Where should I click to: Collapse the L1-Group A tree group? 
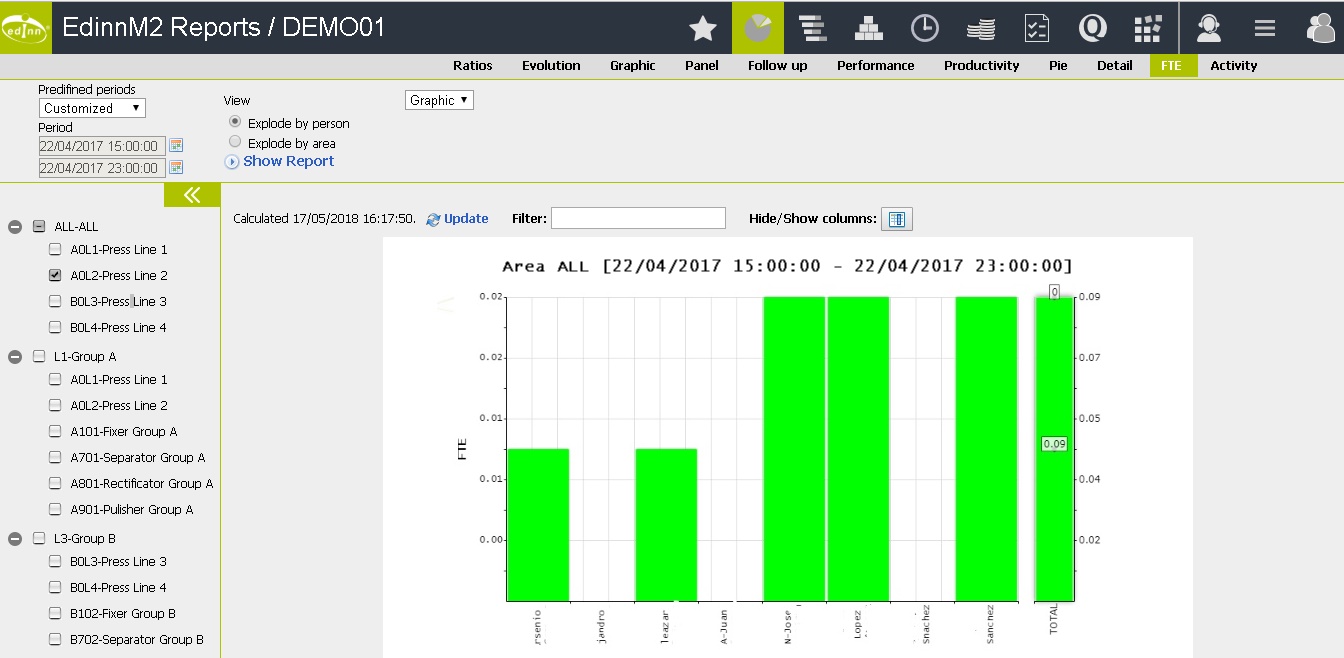click(x=15, y=357)
